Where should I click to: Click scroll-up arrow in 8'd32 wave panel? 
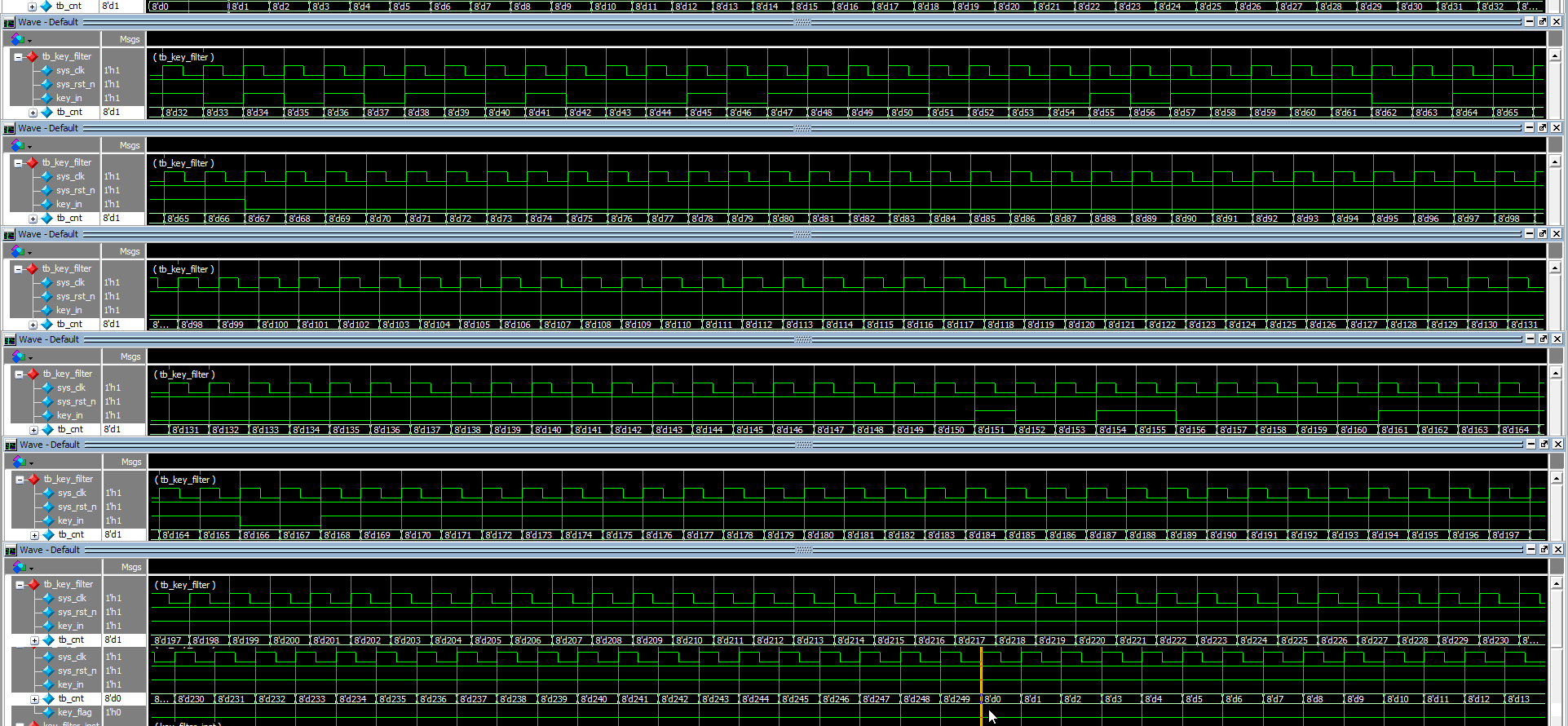tap(1555, 56)
